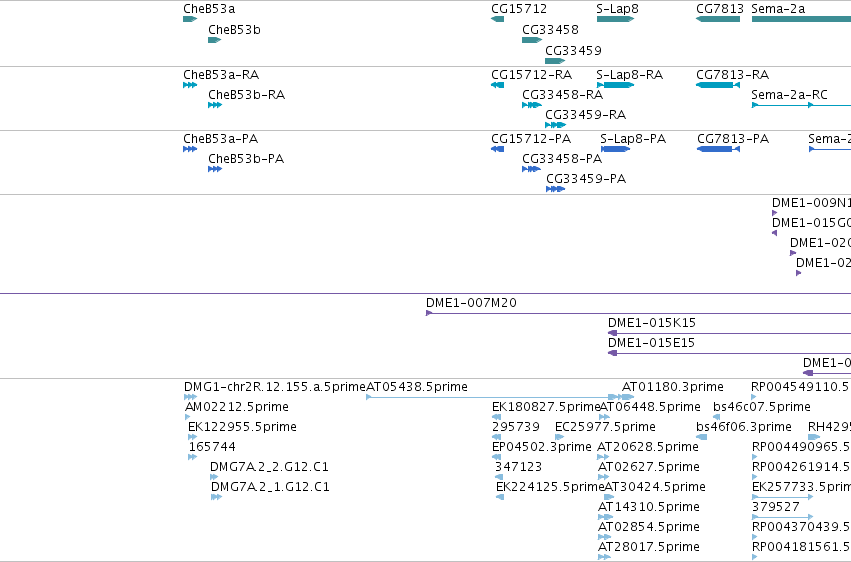This screenshot has height=562, width=851.
Task: Pick the CG33459-RA transcript label
Action: tap(585, 114)
